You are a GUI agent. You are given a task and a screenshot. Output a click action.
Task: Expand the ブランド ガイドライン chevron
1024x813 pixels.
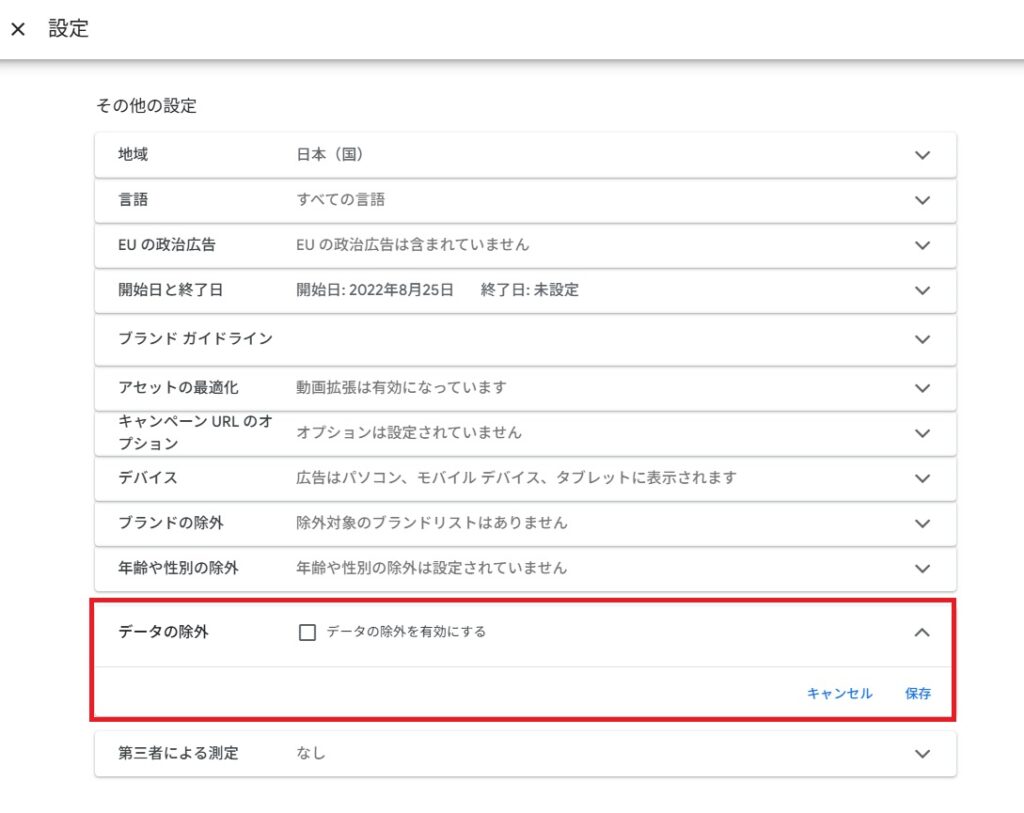pos(922,339)
